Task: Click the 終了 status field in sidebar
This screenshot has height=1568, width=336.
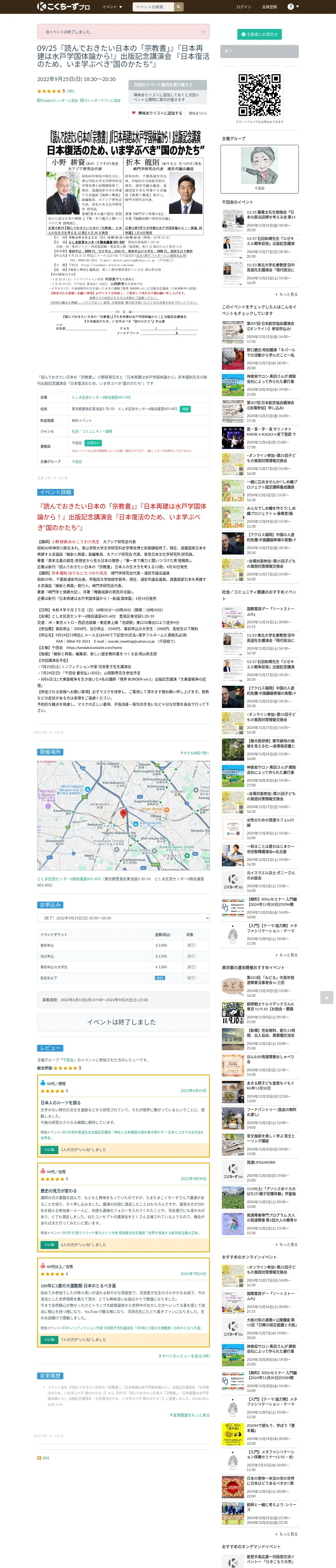Action: point(260,51)
